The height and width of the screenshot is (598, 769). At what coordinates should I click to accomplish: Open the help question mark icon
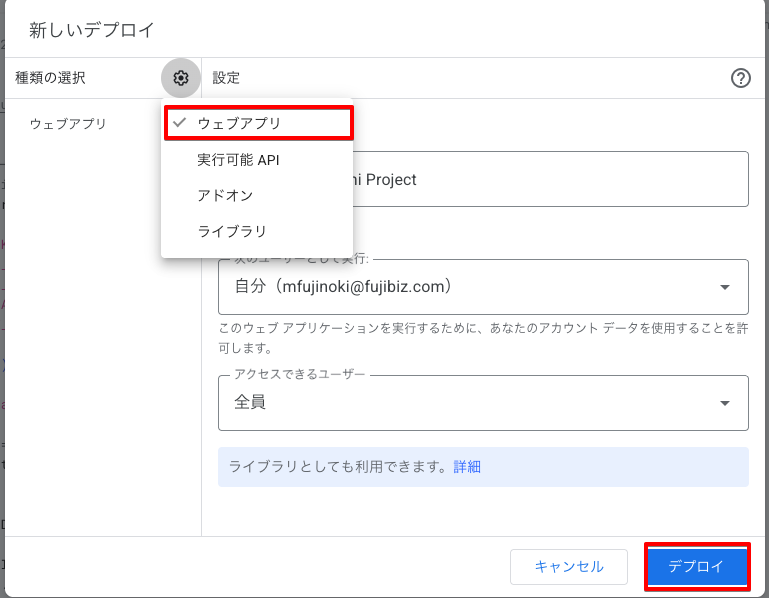click(741, 78)
